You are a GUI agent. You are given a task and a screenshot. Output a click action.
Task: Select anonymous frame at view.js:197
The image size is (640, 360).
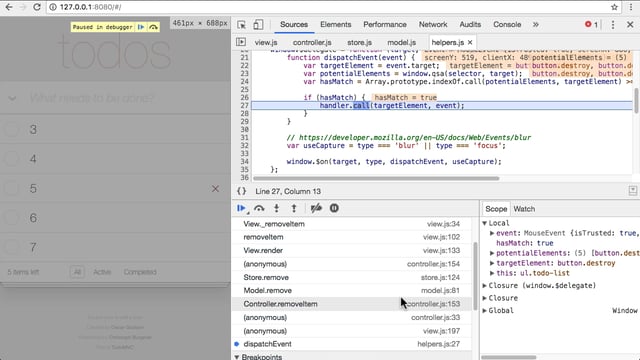[x=352, y=331]
